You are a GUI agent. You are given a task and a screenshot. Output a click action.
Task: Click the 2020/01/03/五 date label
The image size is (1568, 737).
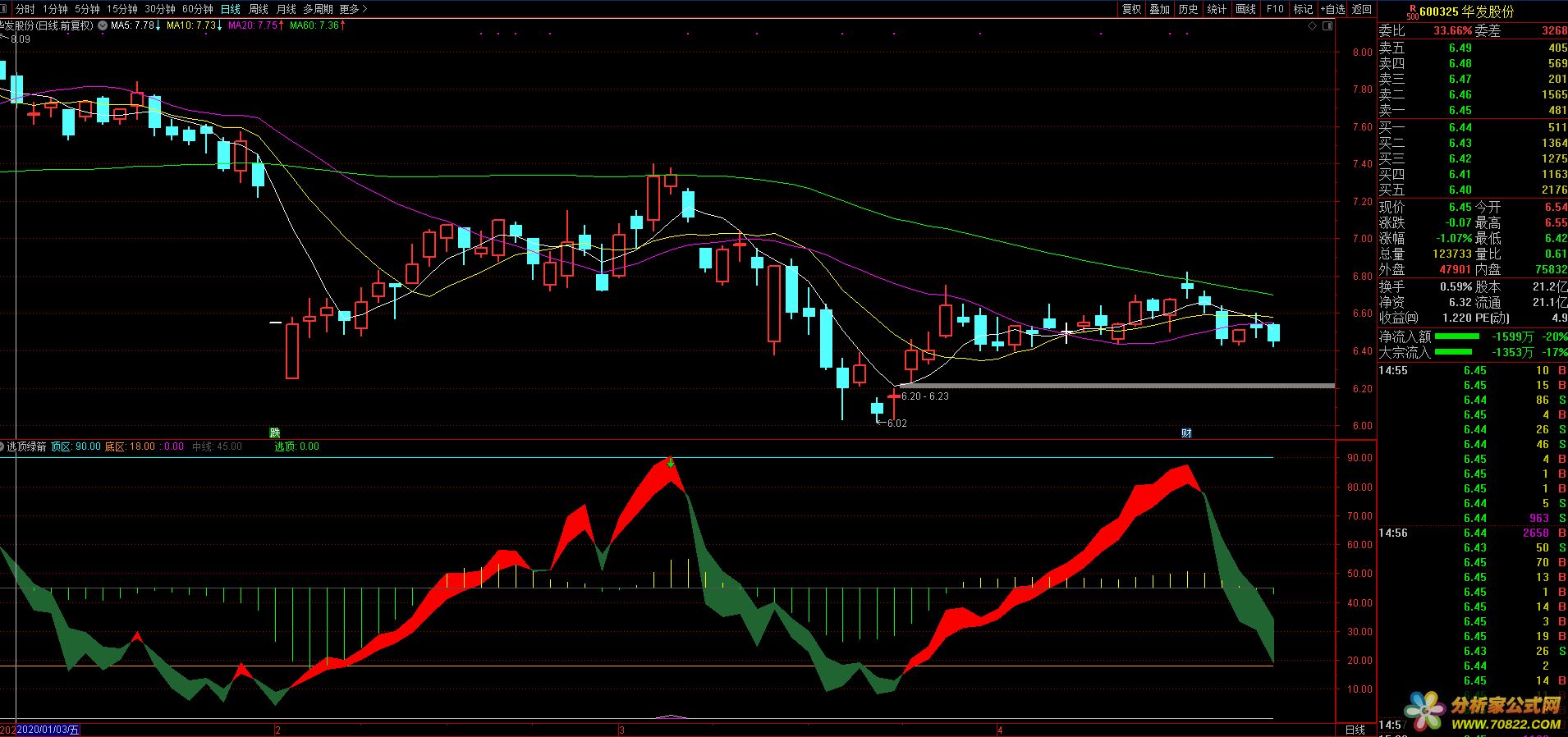coord(48,730)
